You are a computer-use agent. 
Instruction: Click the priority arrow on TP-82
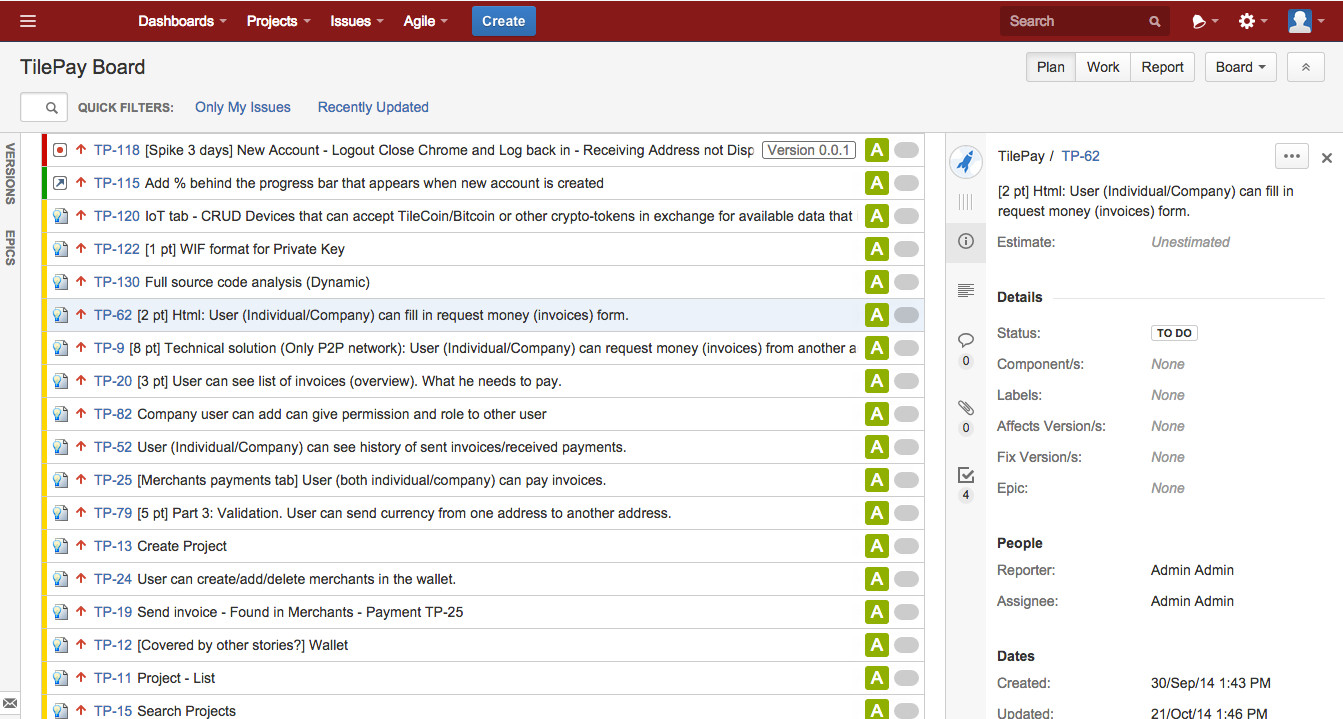pyautogui.click(x=81, y=414)
